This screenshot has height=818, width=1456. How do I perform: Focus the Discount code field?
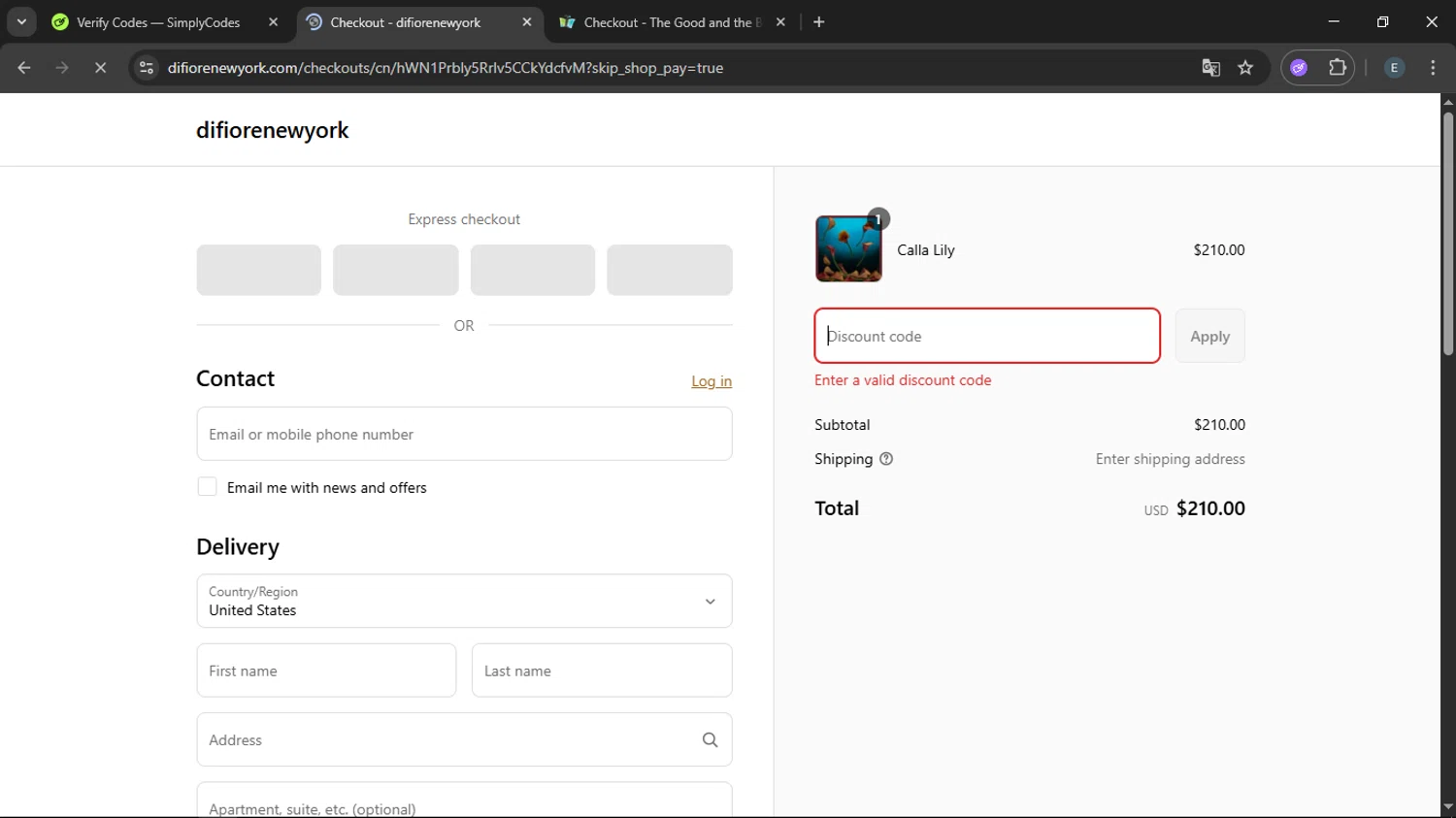[987, 336]
